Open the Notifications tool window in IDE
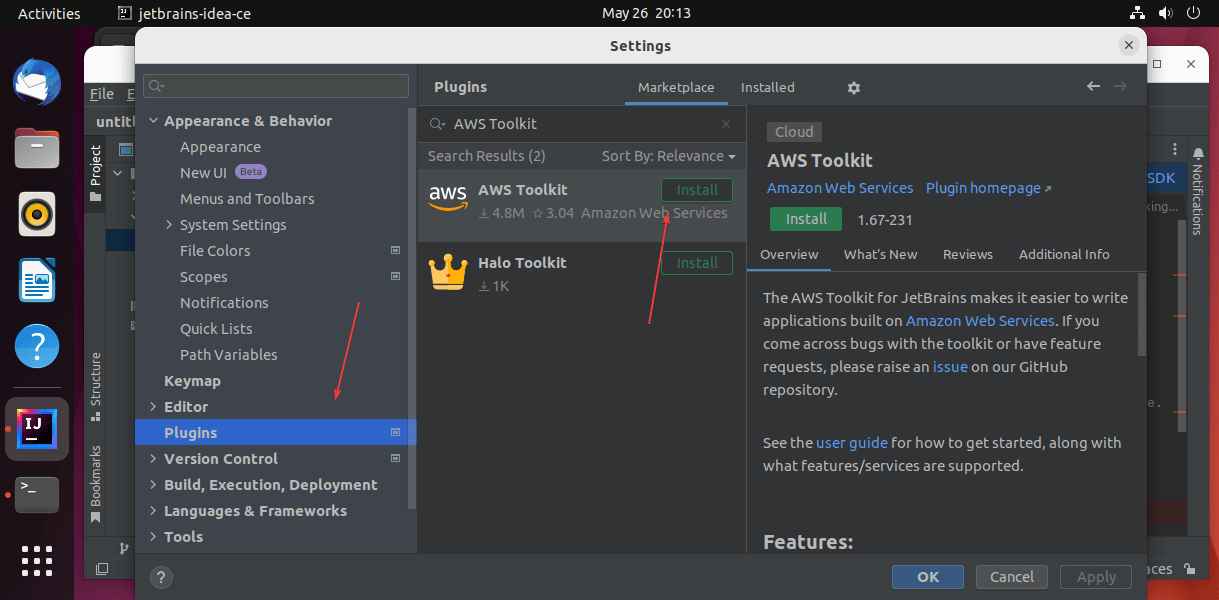Viewport: 1219px width, 600px height. 1197,190
